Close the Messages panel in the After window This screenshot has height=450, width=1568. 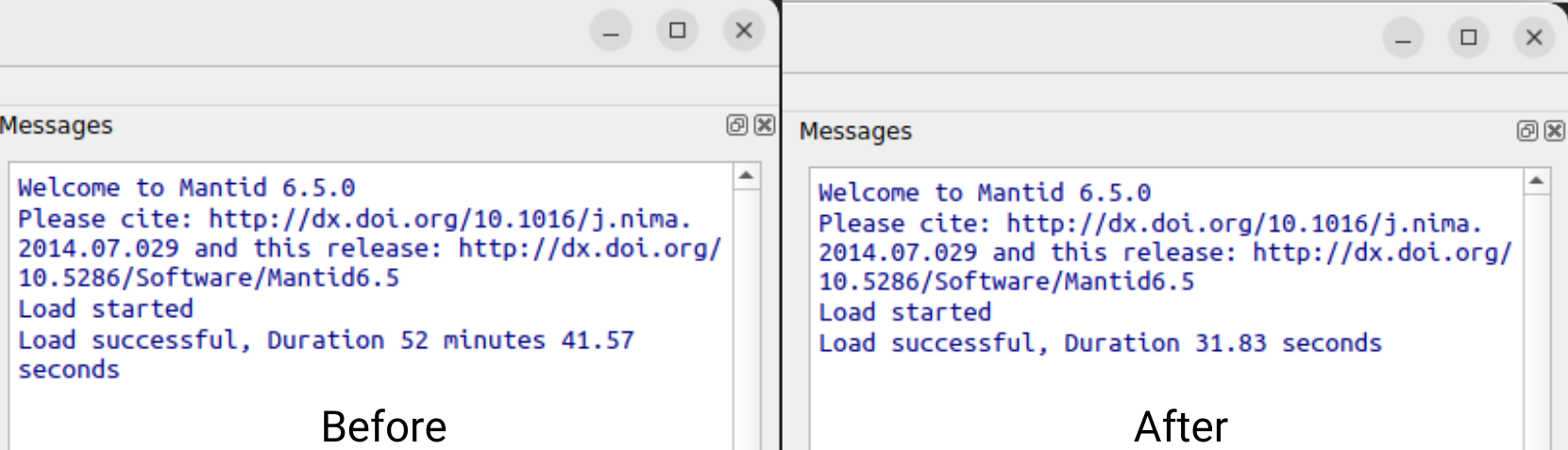pyautogui.click(x=1554, y=131)
